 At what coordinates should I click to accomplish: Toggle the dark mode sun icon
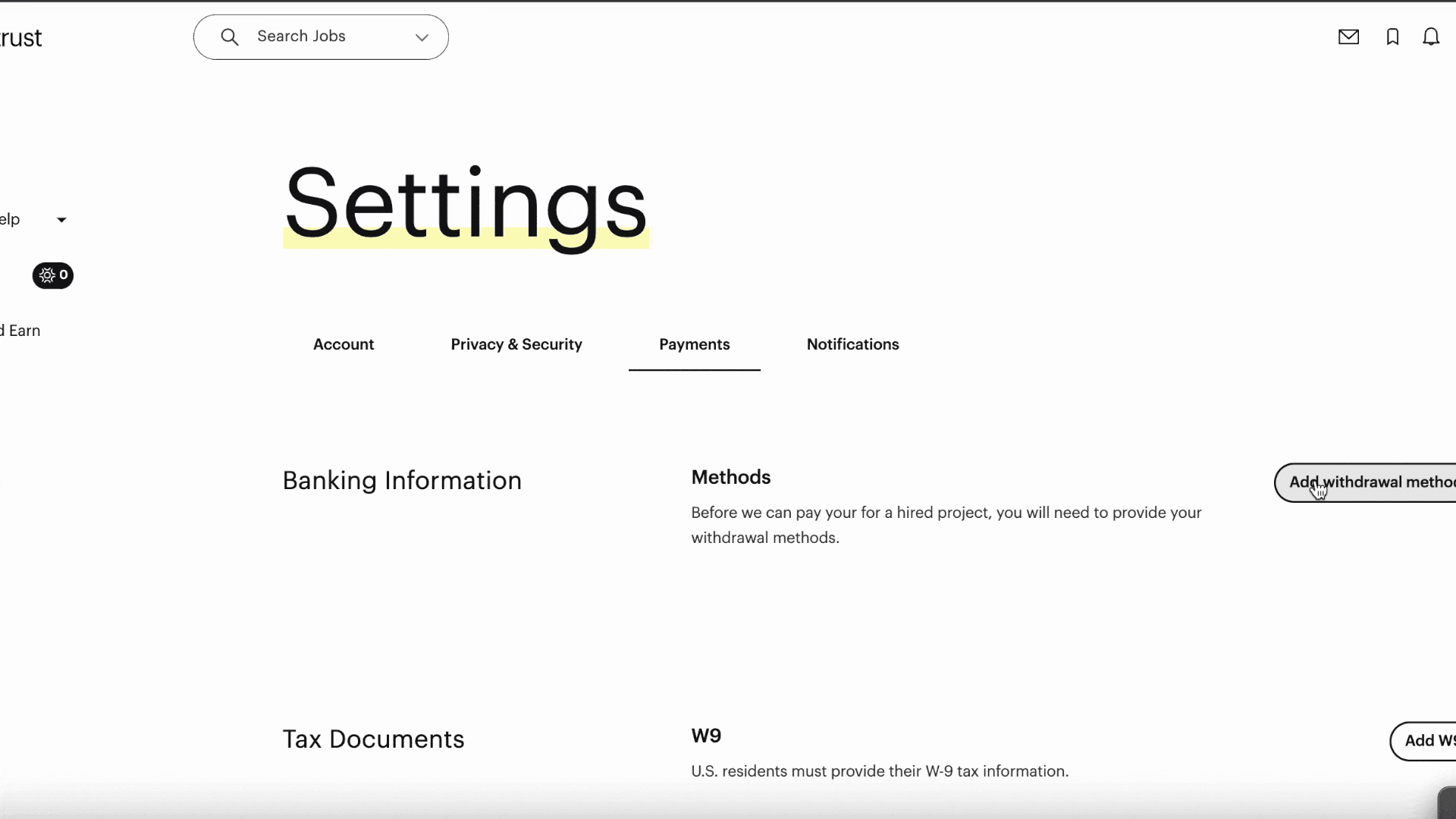point(47,274)
